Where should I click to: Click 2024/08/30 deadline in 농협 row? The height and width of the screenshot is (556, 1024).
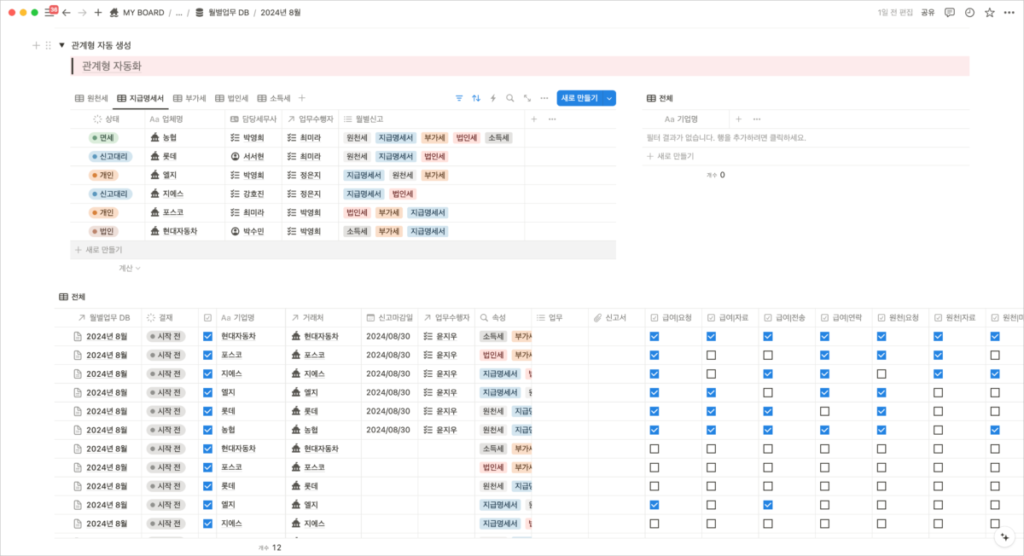[x=388, y=430]
